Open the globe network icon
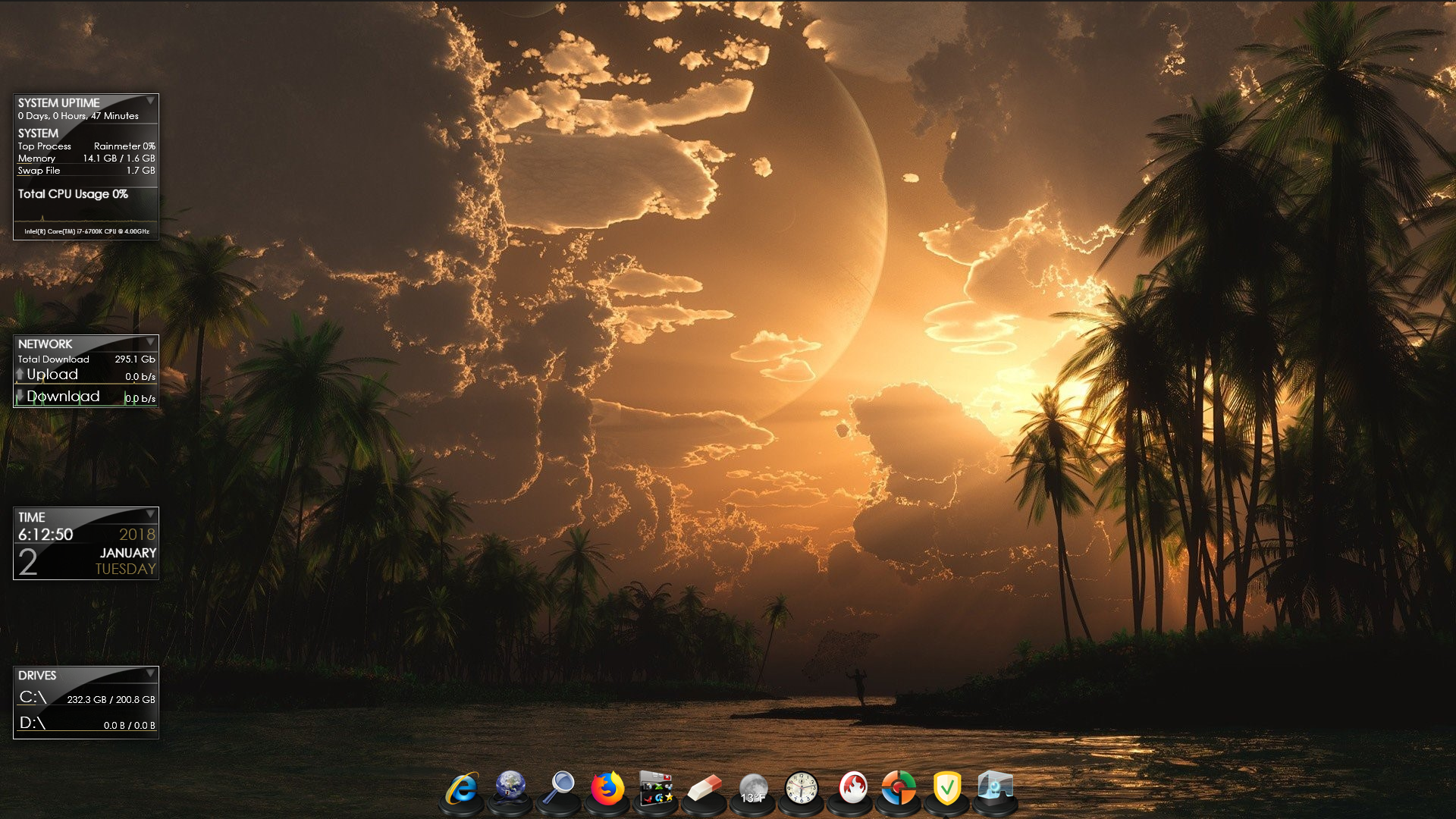Screen dimensions: 1456x819 pyautogui.click(x=510, y=787)
